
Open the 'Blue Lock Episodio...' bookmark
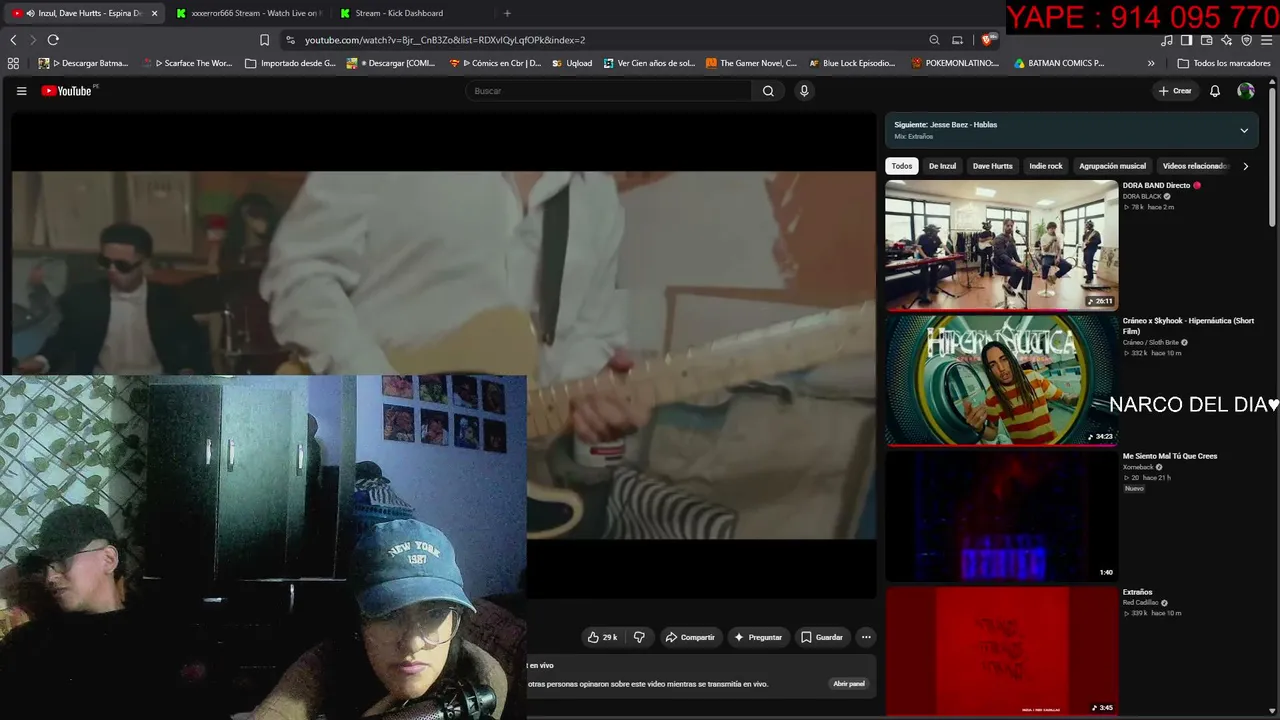pyautogui.click(x=853, y=63)
